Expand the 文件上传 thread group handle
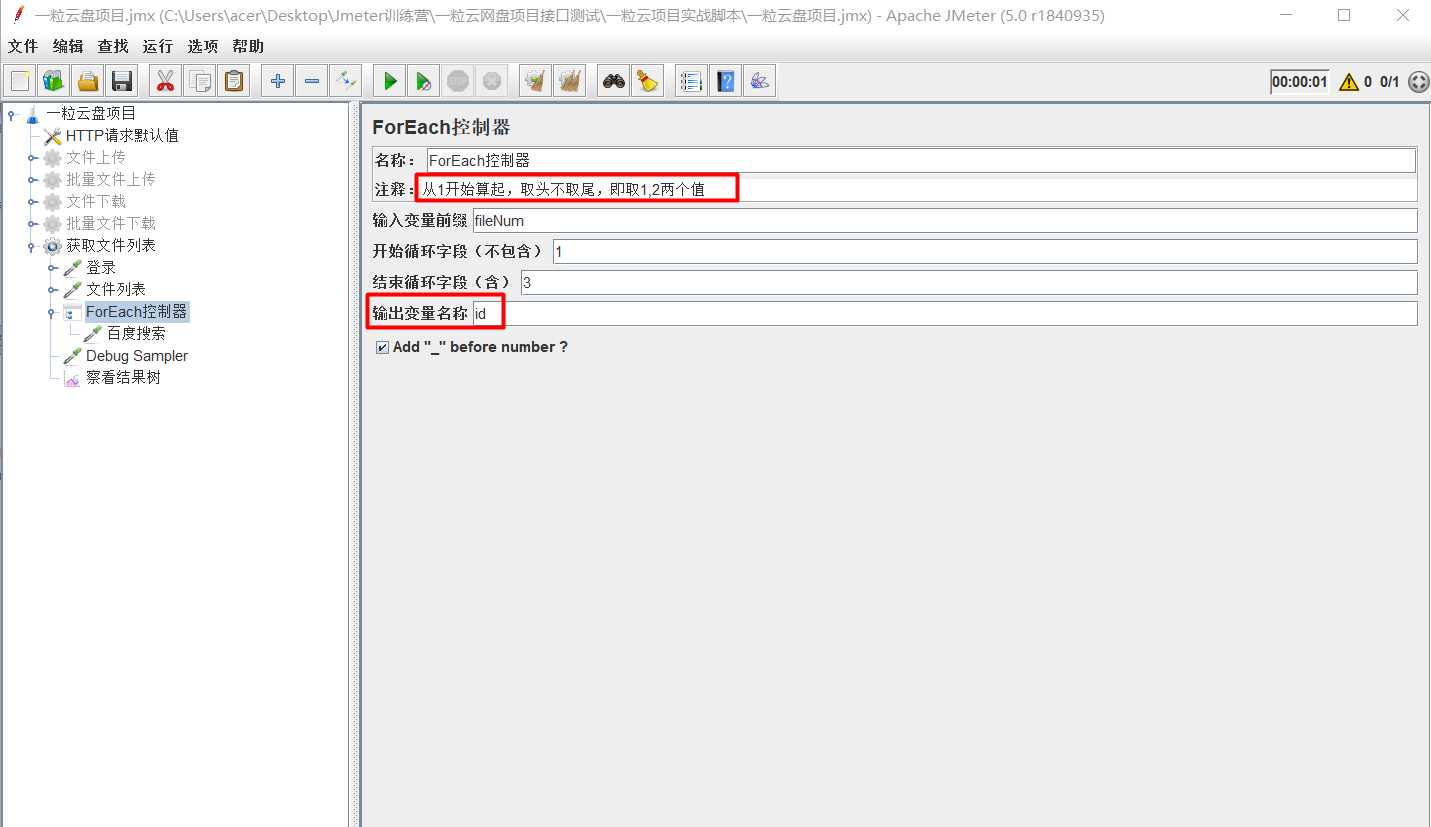Viewport: 1431px width, 827px height. pyautogui.click(x=32, y=158)
